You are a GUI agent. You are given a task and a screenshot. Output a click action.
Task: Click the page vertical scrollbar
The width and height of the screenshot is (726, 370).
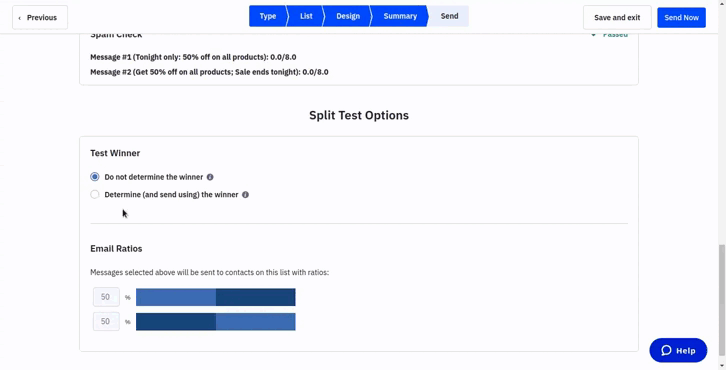pyautogui.click(x=722, y=300)
